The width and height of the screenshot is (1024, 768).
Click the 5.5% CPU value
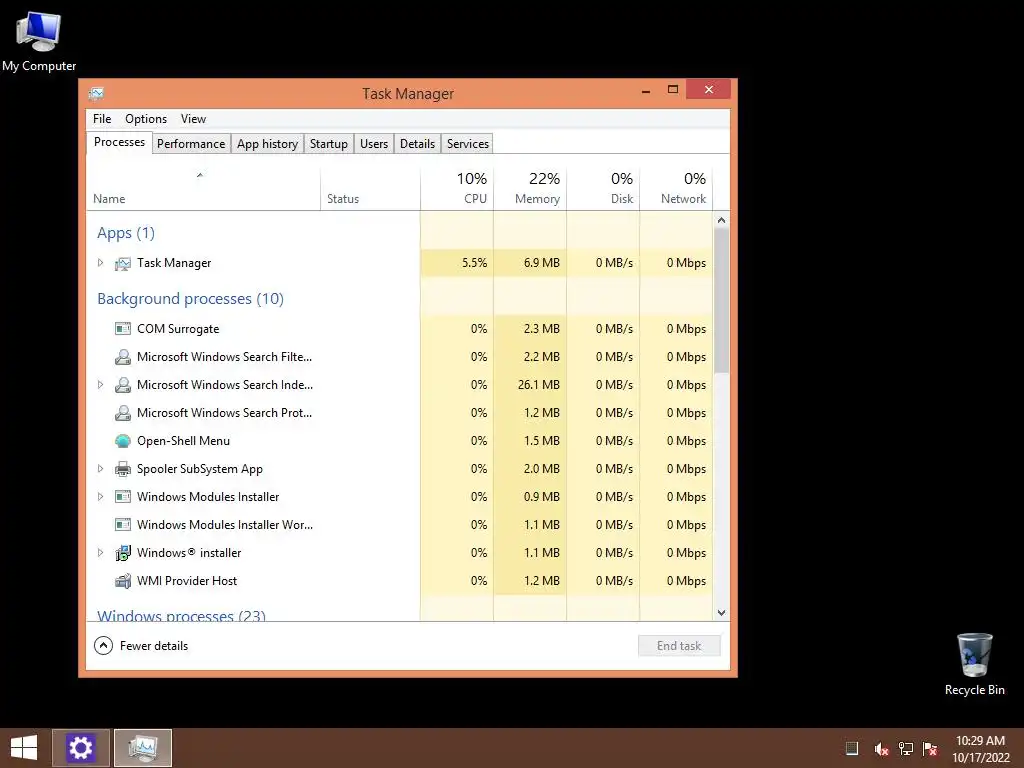[x=475, y=263]
